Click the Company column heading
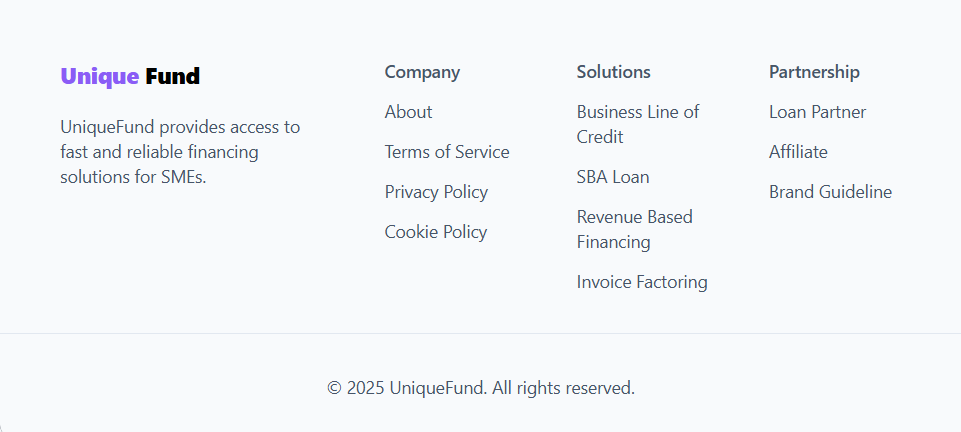 point(422,72)
